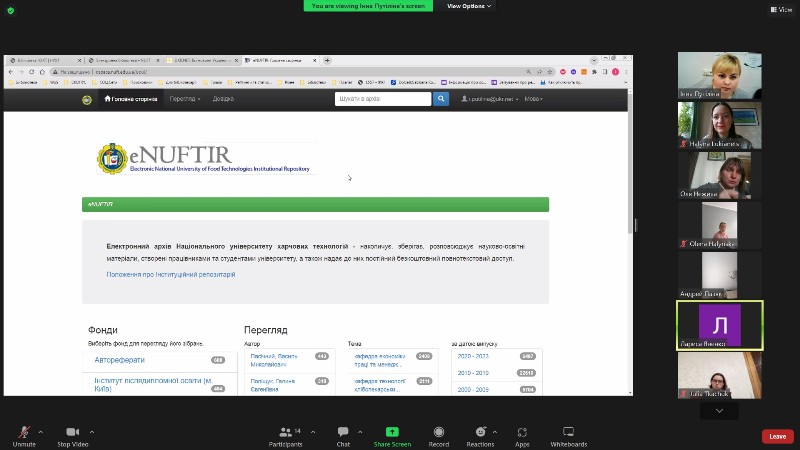Browse items dated 2010 - 2019

click(473, 373)
